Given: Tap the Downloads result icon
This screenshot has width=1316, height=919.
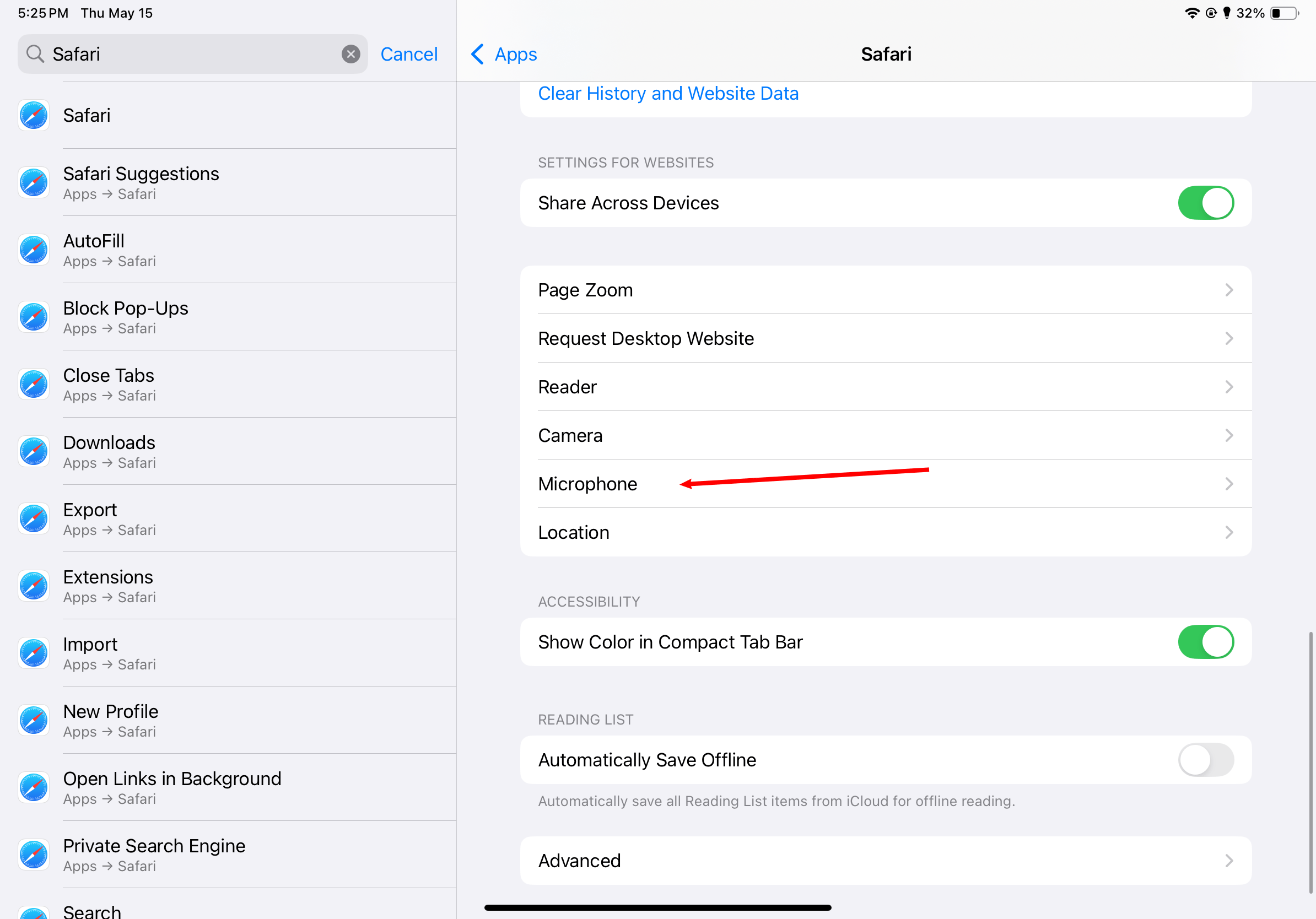Looking at the screenshot, I should point(33,451).
